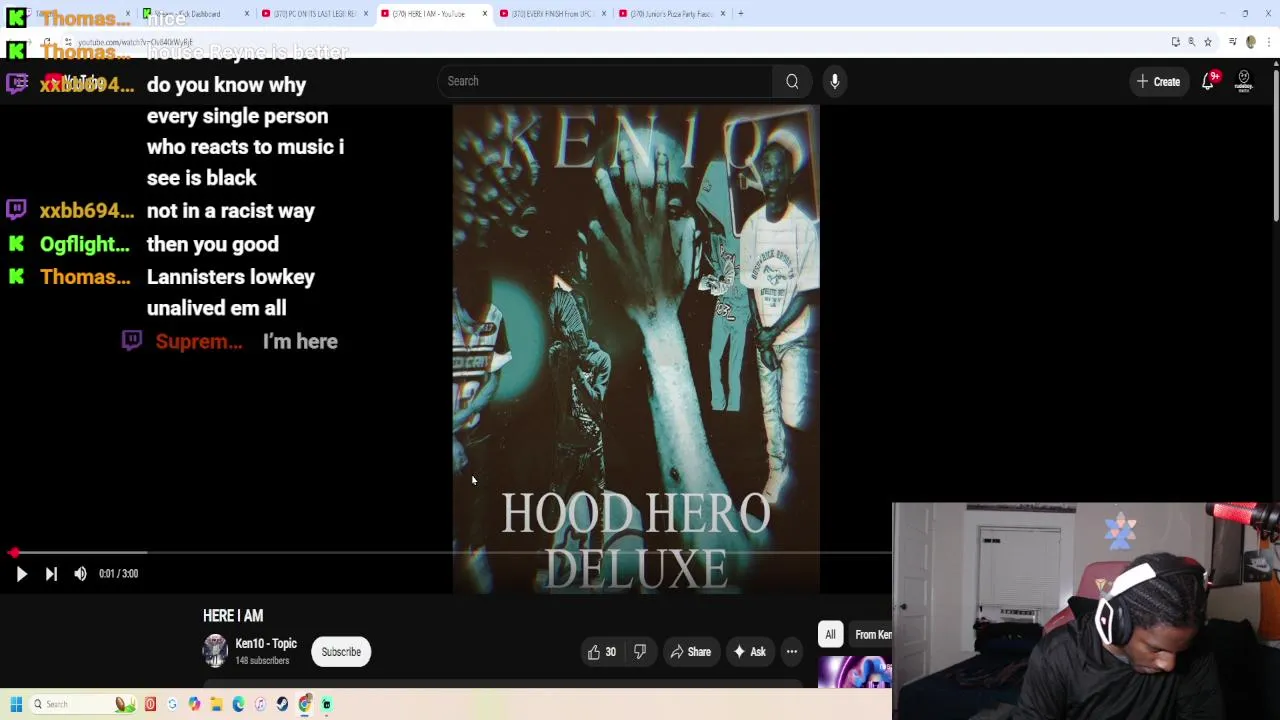
Task: Open Chrome from the taskbar
Action: (304, 705)
